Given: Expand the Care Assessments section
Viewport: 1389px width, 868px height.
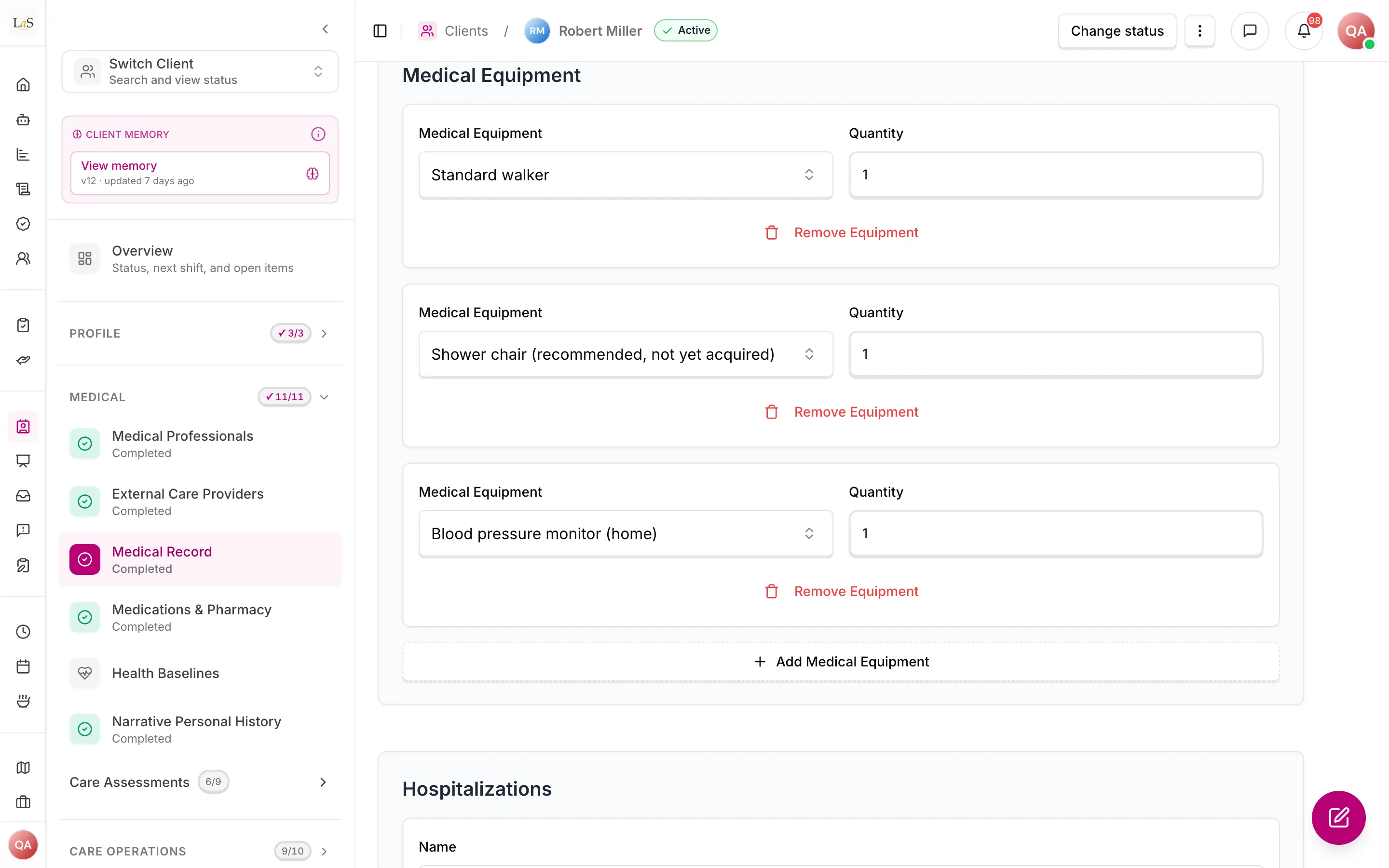Looking at the screenshot, I should point(200,782).
